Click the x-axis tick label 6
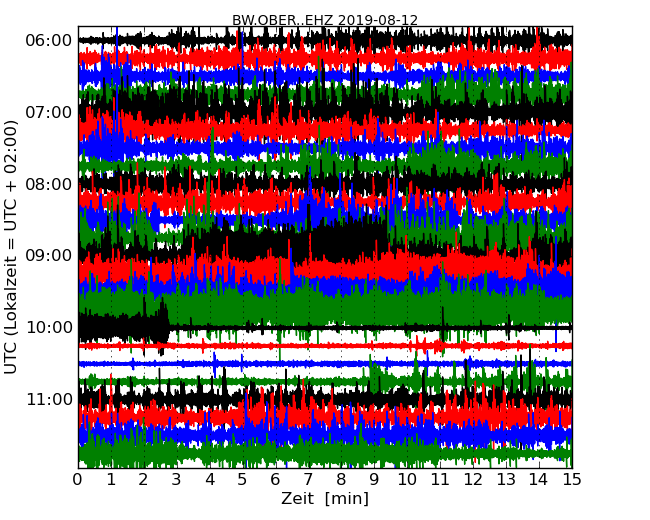 coord(275,480)
